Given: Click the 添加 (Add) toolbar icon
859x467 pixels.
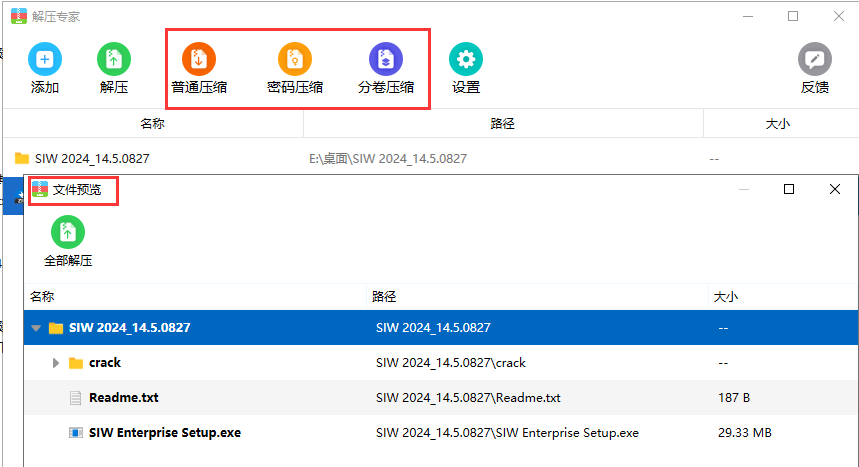Looking at the screenshot, I should tap(44, 59).
